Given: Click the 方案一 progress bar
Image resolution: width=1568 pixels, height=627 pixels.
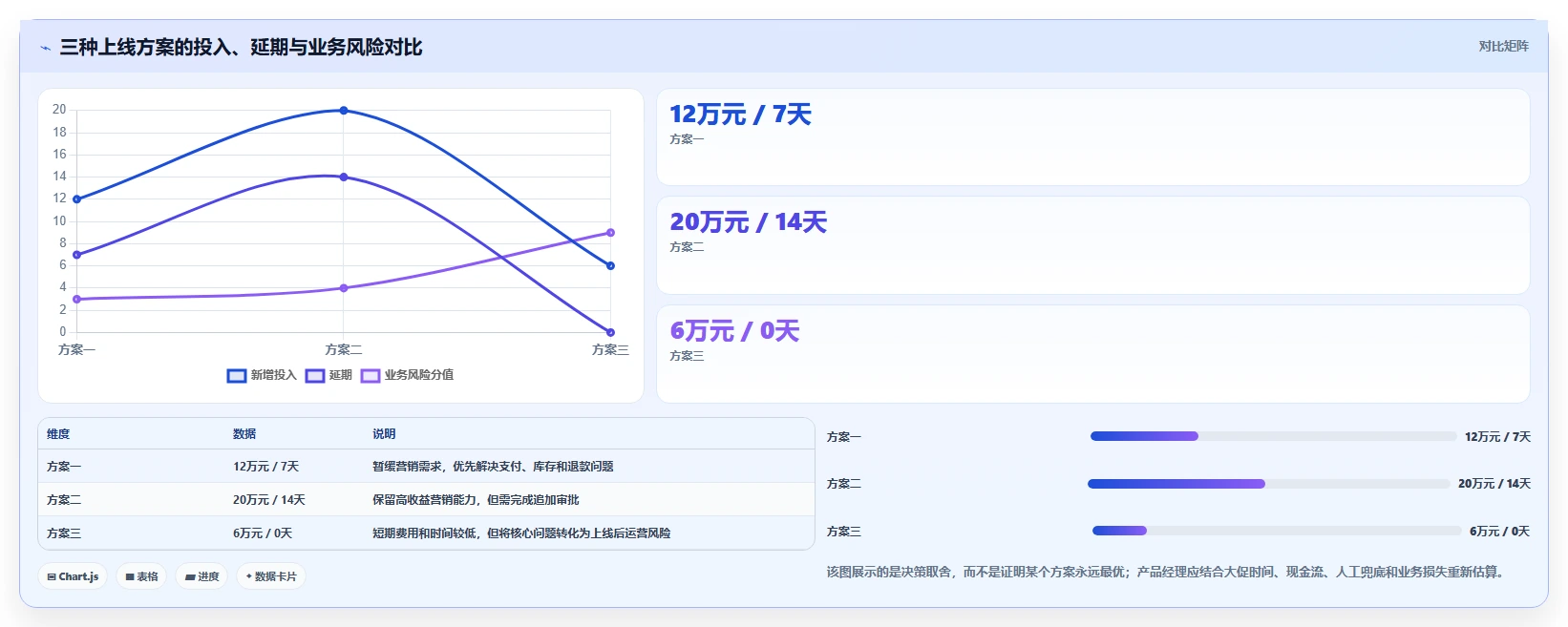Looking at the screenshot, I should tap(1273, 436).
